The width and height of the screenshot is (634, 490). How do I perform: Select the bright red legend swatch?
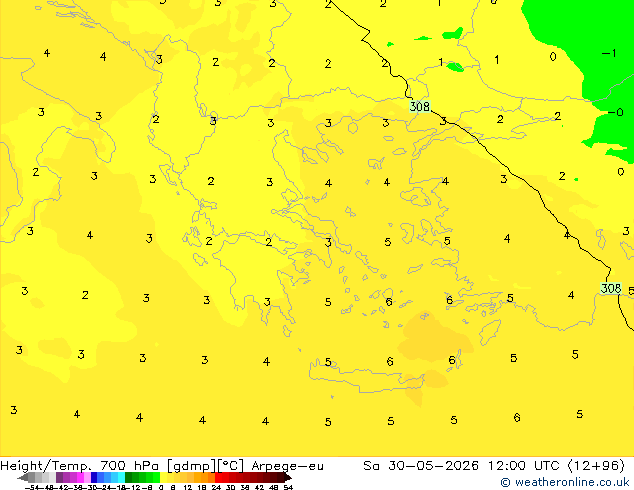point(218,477)
